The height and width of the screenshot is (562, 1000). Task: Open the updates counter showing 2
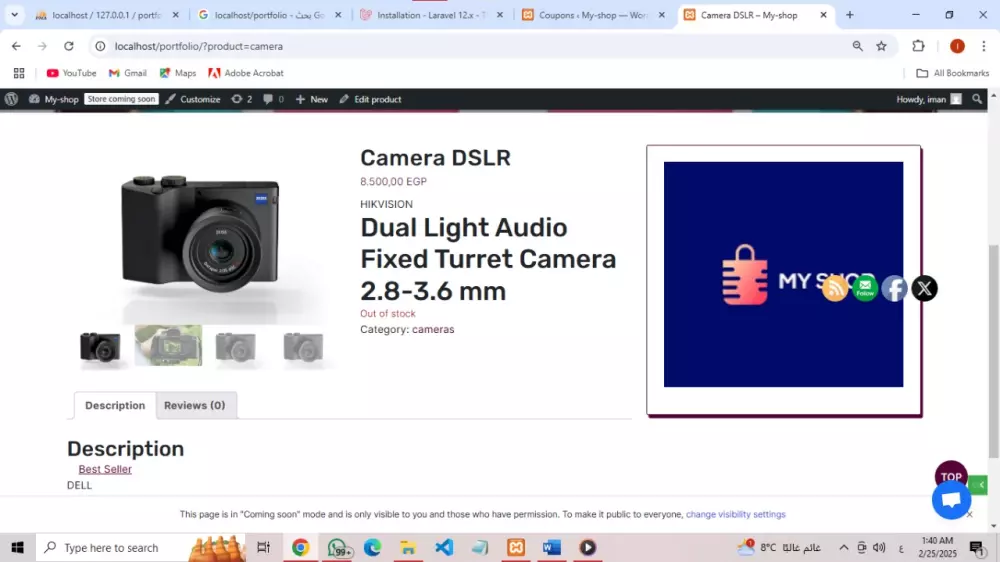click(242, 99)
